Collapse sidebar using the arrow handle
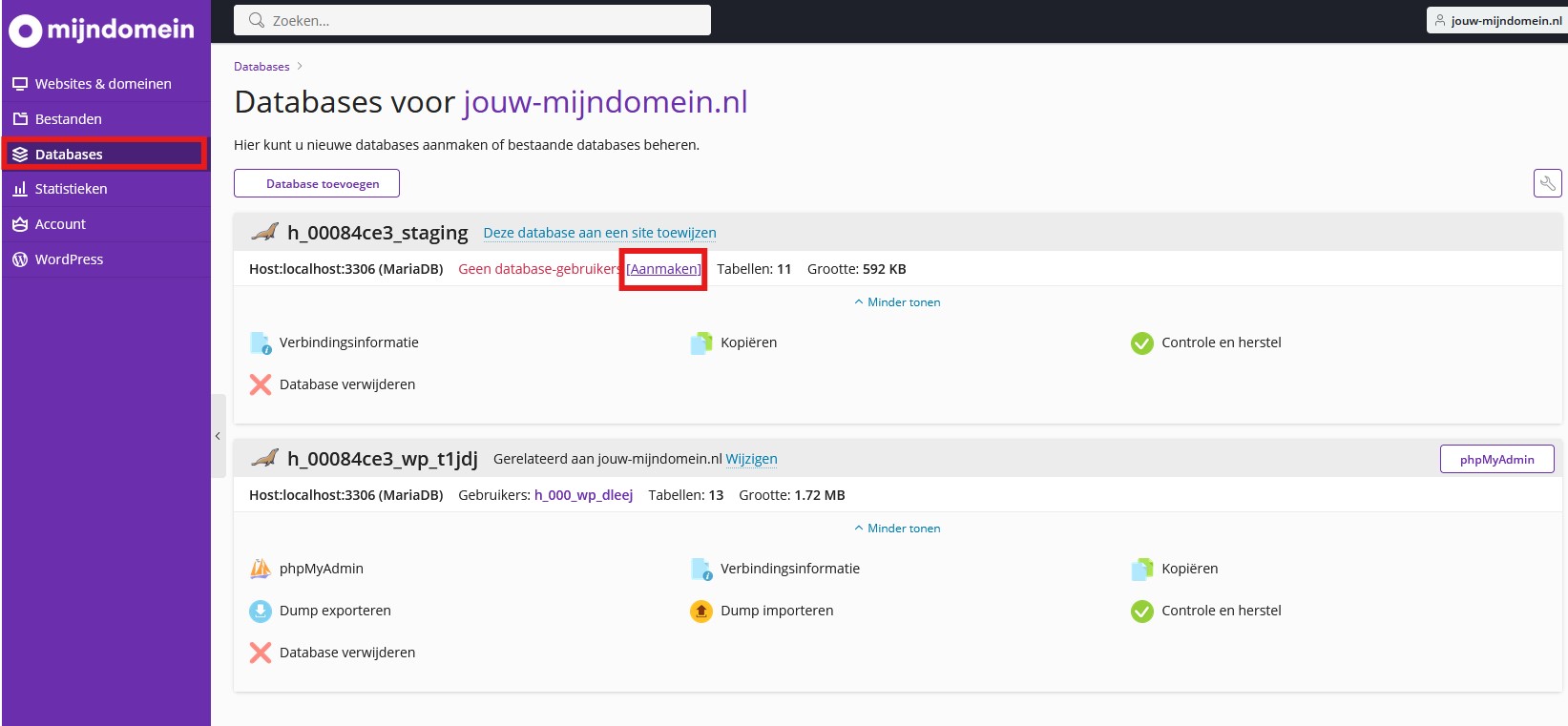 pyautogui.click(x=218, y=436)
